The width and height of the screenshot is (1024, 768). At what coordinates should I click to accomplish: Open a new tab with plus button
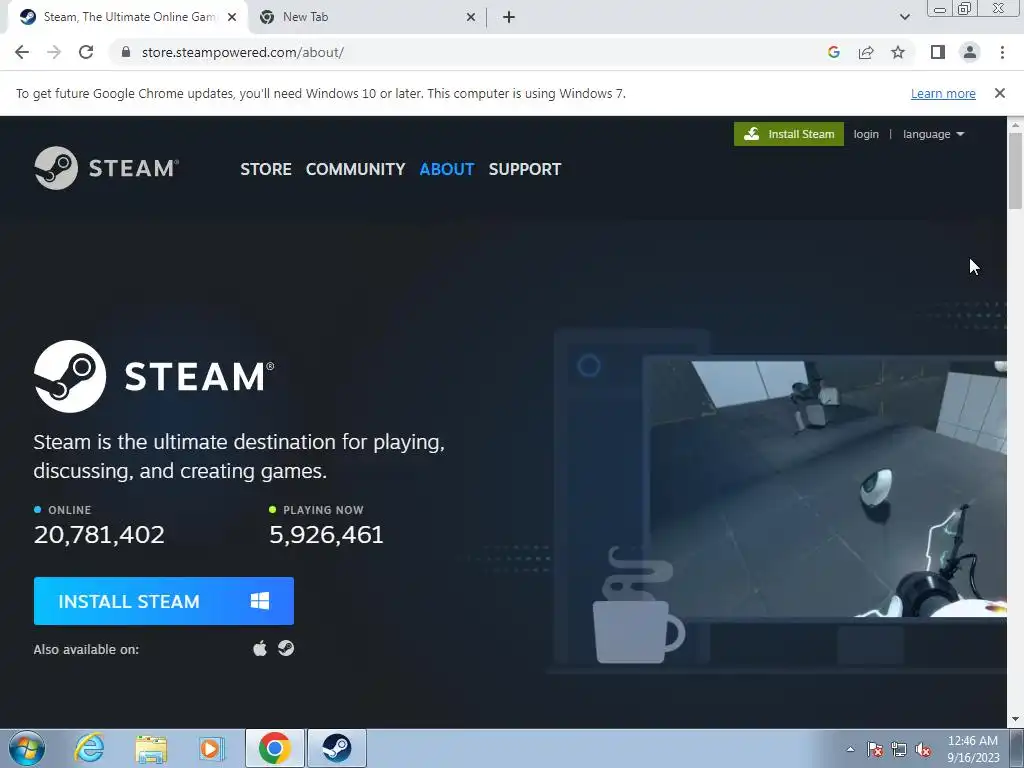(x=509, y=17)
